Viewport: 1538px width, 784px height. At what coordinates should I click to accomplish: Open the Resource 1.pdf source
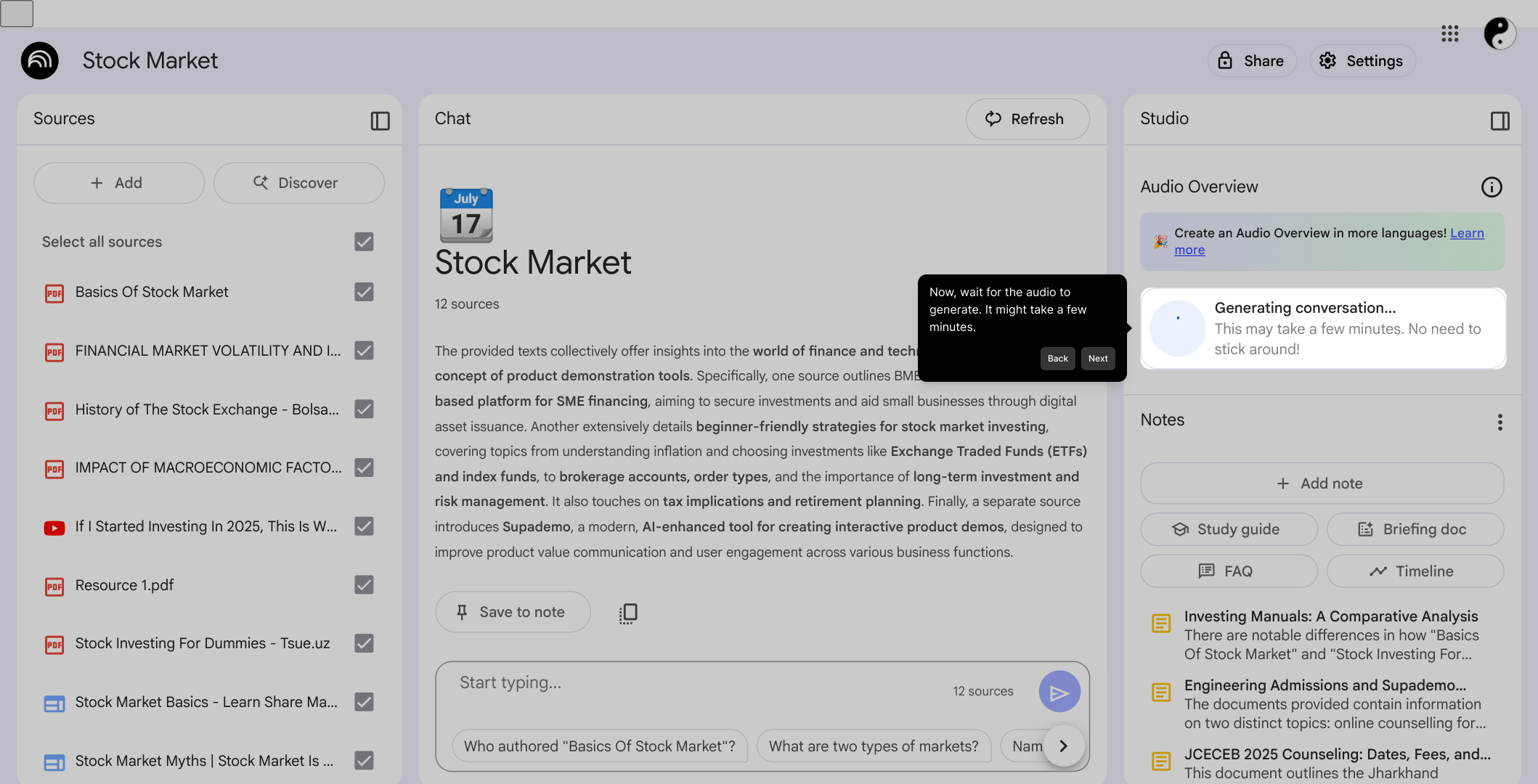[124, 585]
